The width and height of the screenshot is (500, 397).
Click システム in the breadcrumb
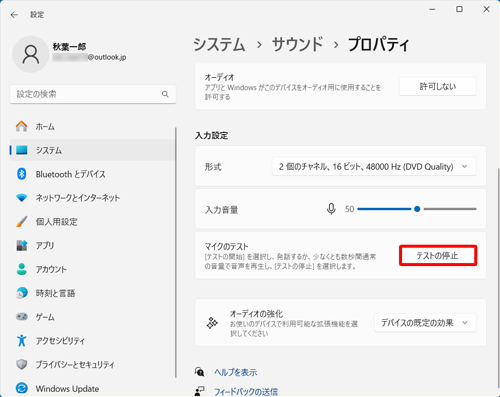click(219, 44)
